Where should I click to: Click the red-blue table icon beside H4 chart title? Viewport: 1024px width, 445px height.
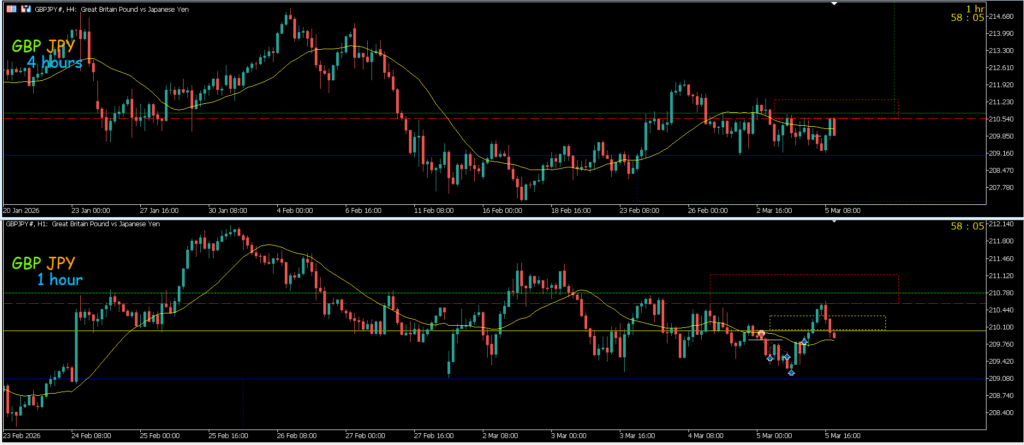click(x=12, y=10)
